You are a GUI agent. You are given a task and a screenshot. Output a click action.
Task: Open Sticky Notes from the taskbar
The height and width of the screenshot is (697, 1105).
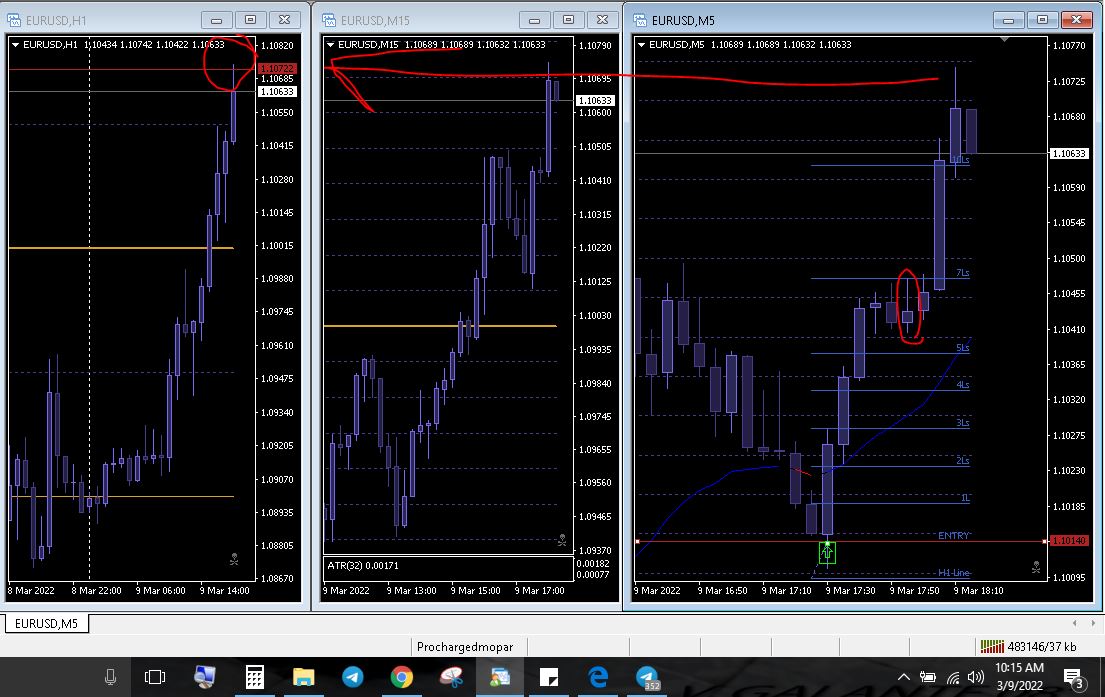point(549,677)
